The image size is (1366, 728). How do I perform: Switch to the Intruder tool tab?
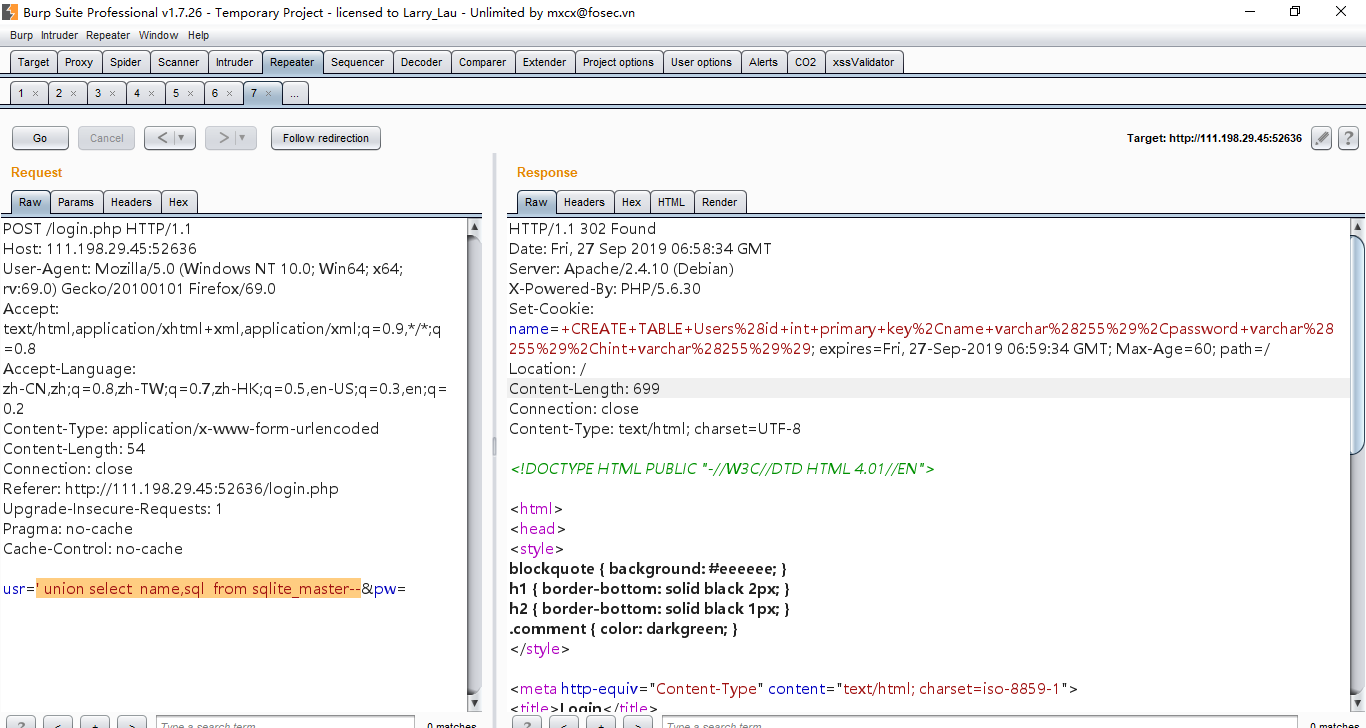click(235, 62)
